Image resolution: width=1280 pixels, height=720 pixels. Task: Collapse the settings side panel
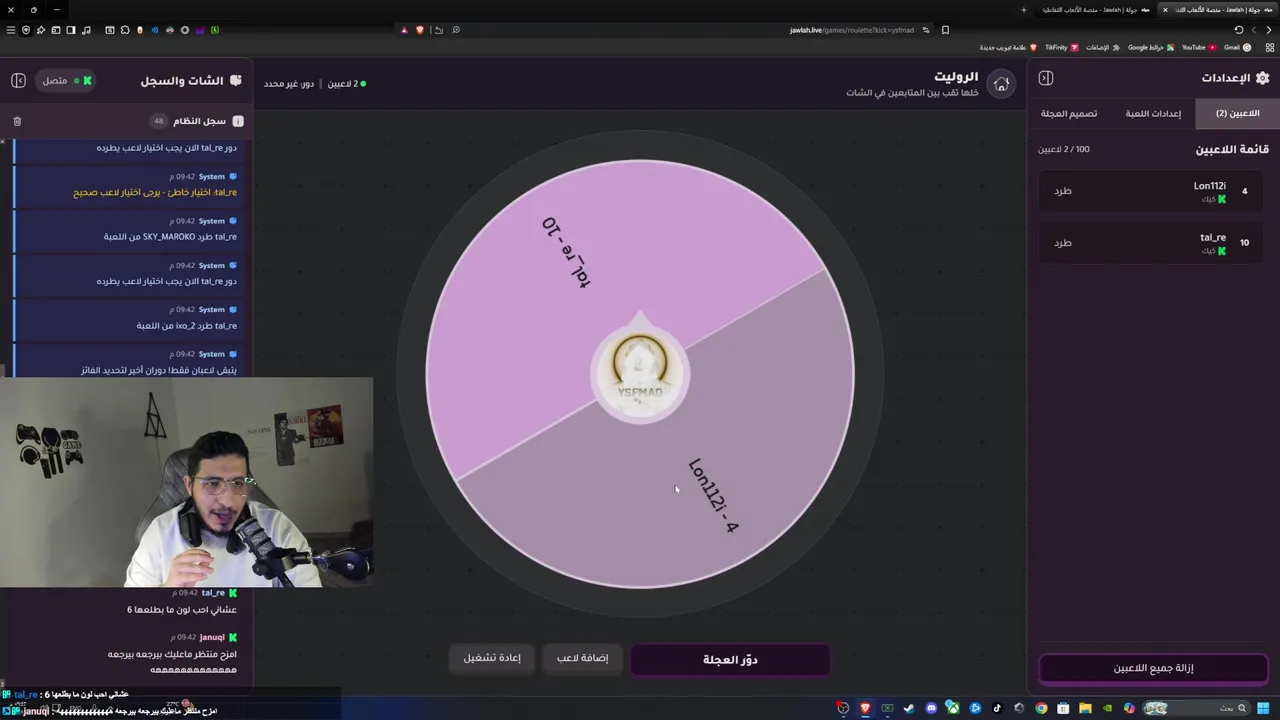(1046, 78)
